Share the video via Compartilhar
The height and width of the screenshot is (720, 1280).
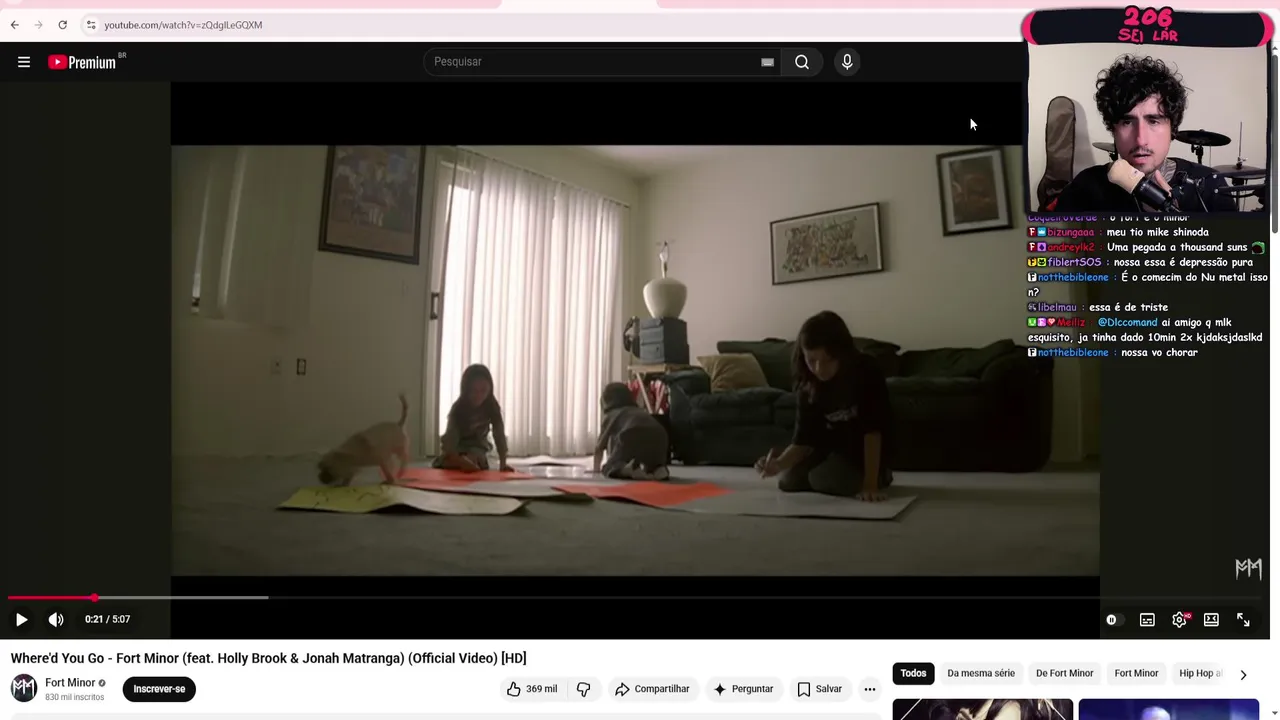pyautogui.click(x=652, y=689)
